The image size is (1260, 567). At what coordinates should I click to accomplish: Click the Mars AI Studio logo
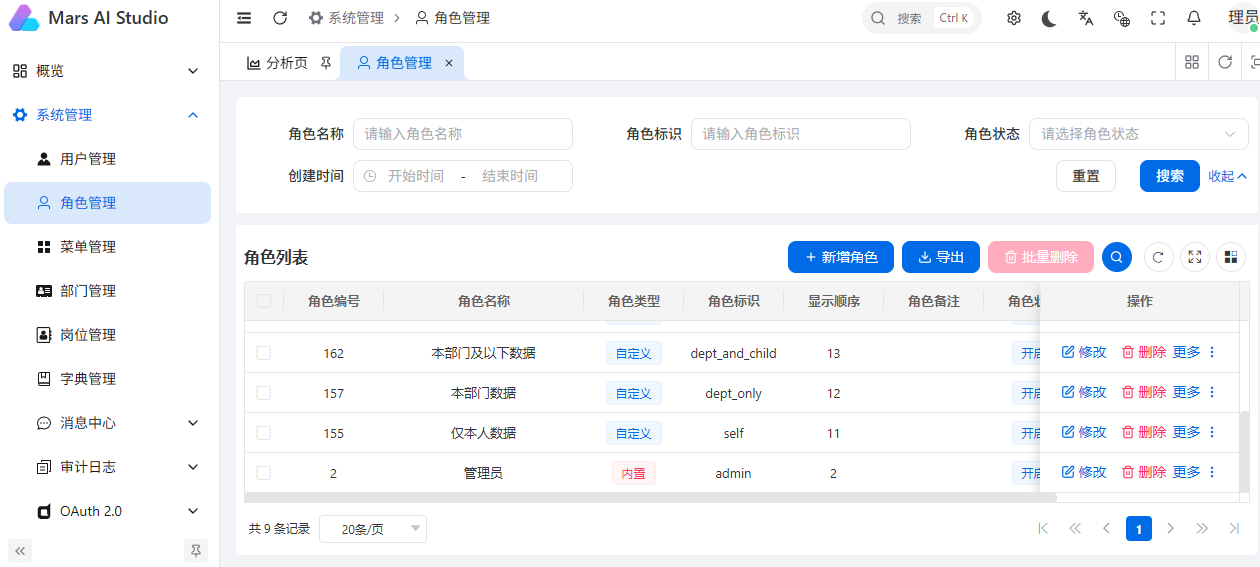point(24,18)
